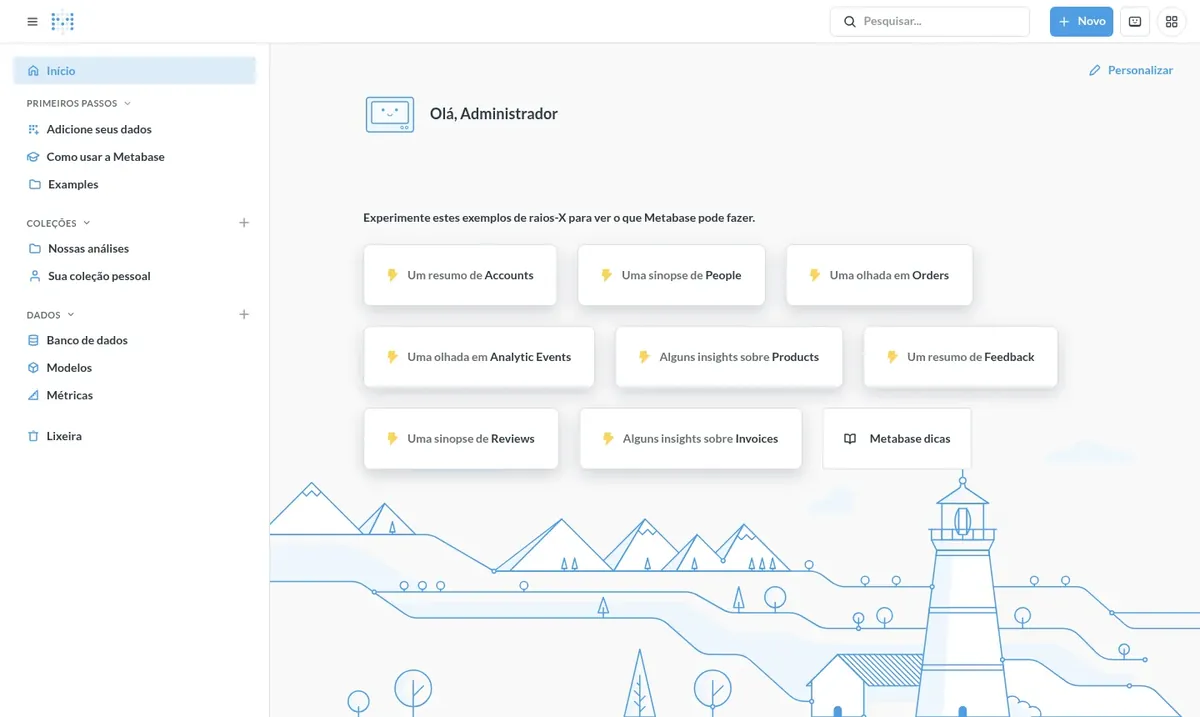Click the Metabase logo icon
Viewport: 1200px width, 717px height.
tap(63, 21)
